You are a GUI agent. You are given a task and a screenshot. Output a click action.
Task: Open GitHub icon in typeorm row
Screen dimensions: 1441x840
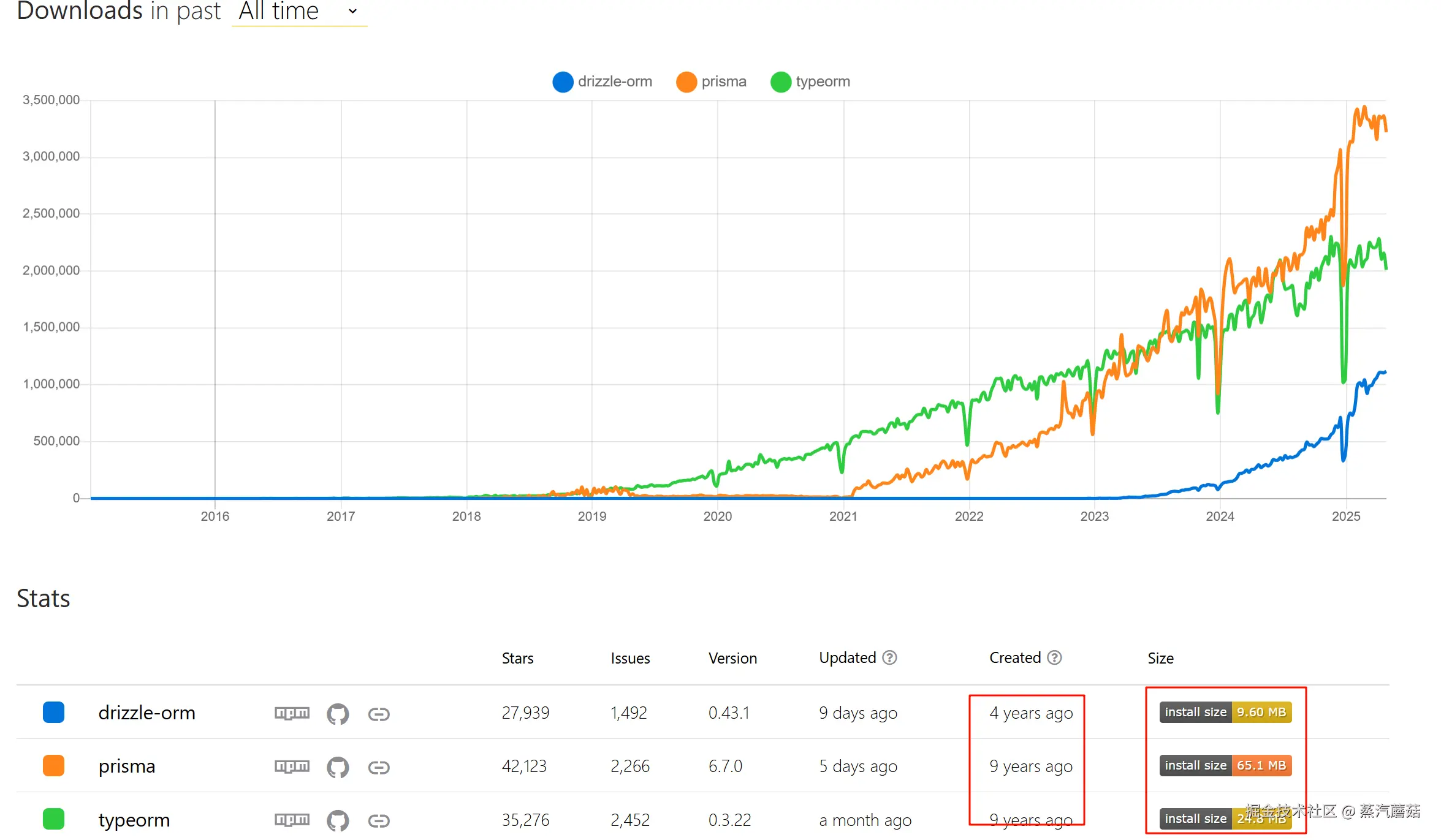click(338, 820)
